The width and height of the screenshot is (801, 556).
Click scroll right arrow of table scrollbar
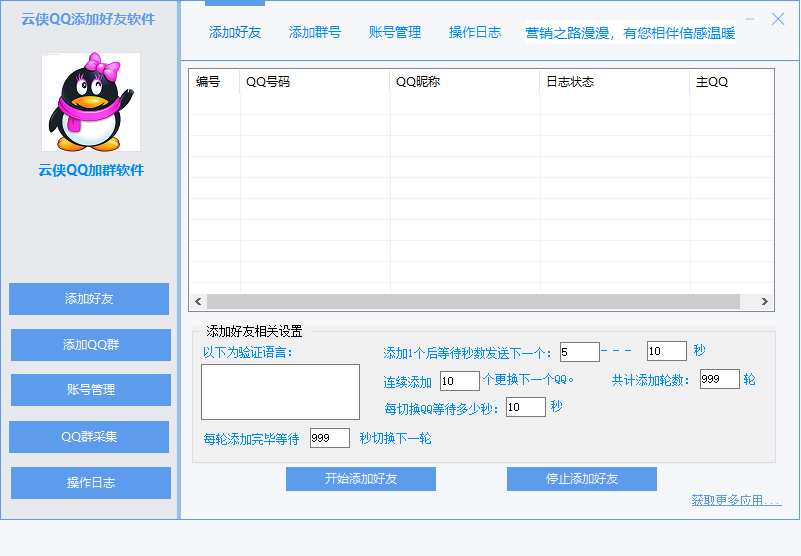[764, 302]
